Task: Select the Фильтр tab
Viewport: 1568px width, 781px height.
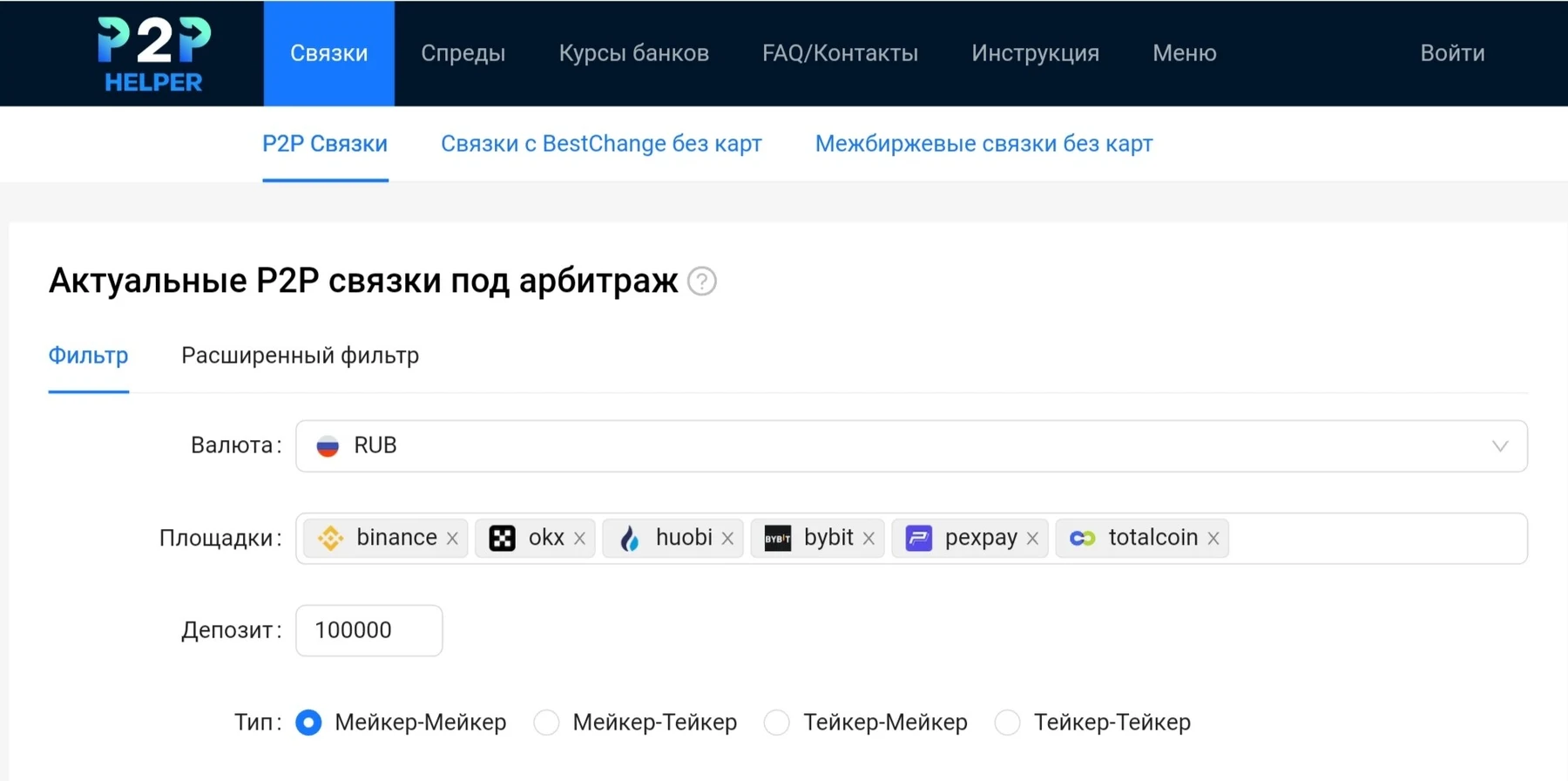Action: [x=88, y=356]
